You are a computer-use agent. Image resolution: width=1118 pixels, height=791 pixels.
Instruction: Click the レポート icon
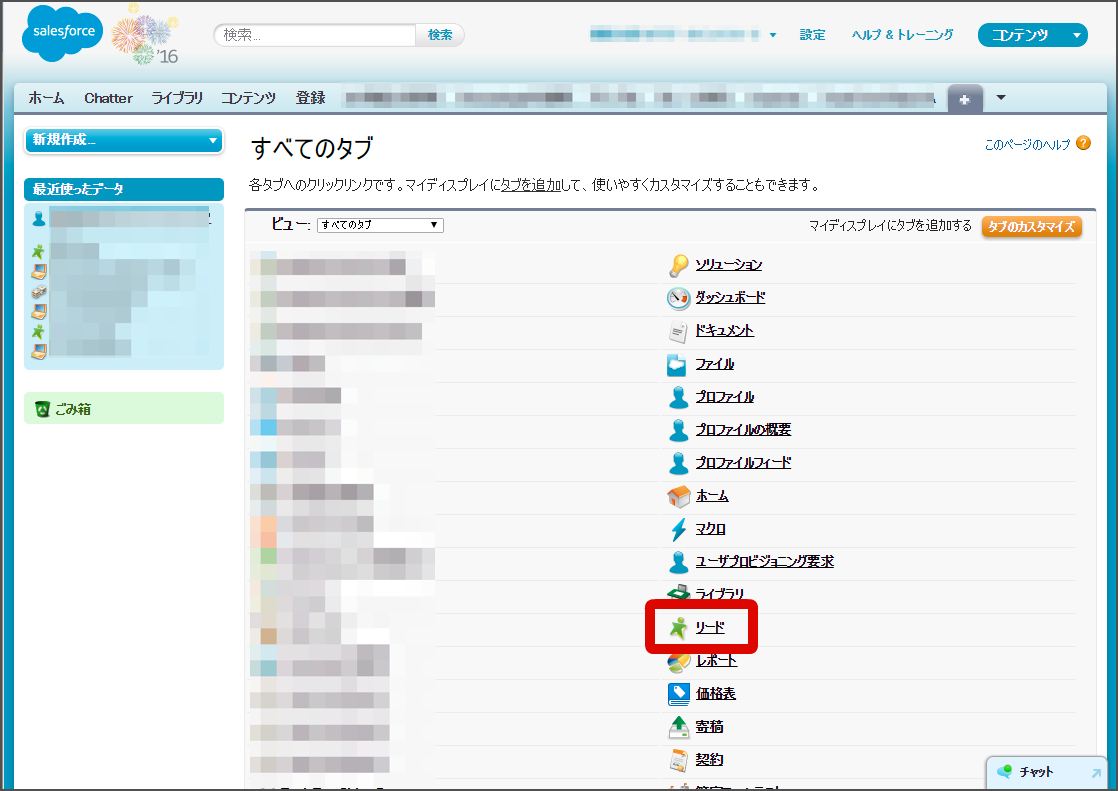tap(679, 660)
